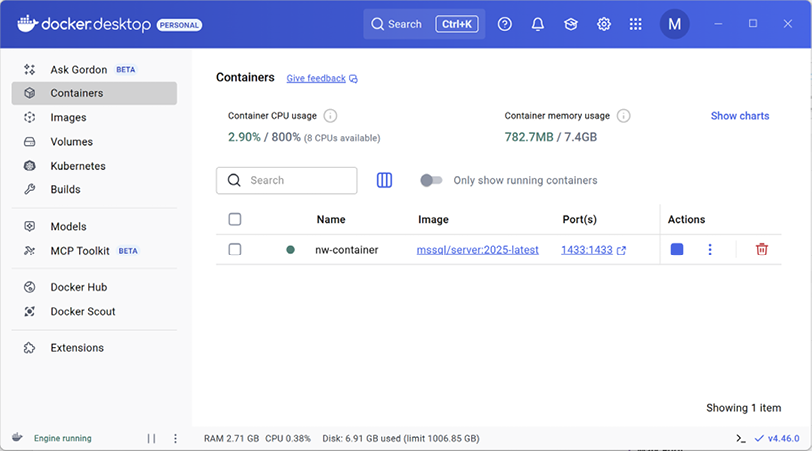Click the PERSONAL plan badge
The width and height of the screenshot is (812, 451).
tap(179, 25)
